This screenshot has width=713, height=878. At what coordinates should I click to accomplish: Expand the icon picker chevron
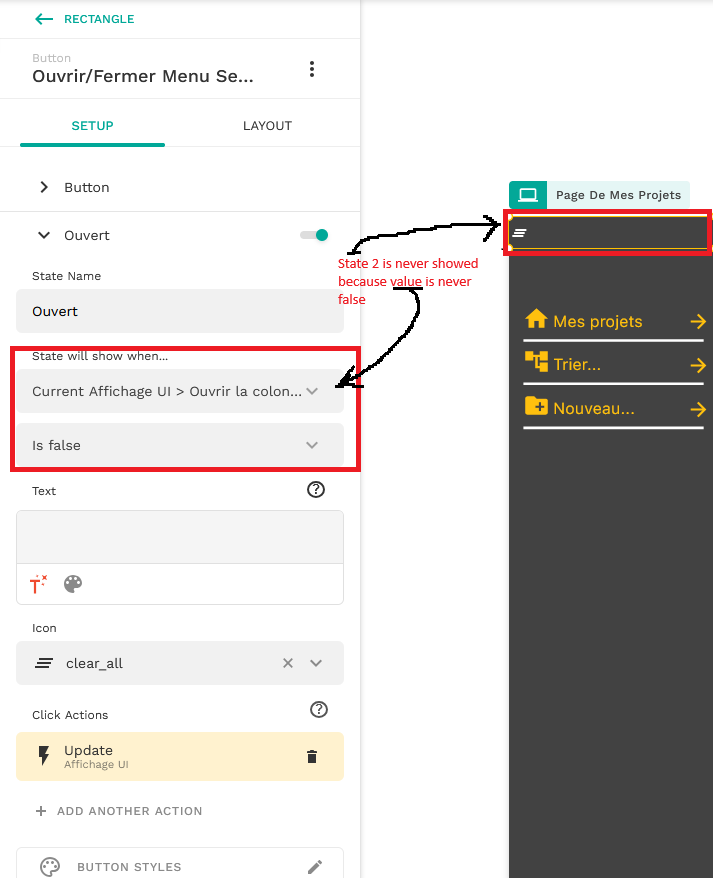(316, 663)
